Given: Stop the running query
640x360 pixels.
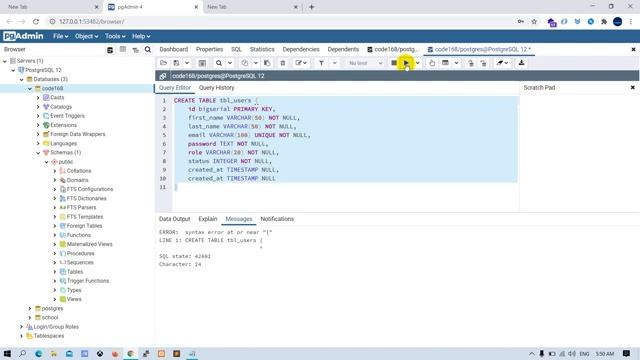Looking at the screenshot, I should point(394,63).
